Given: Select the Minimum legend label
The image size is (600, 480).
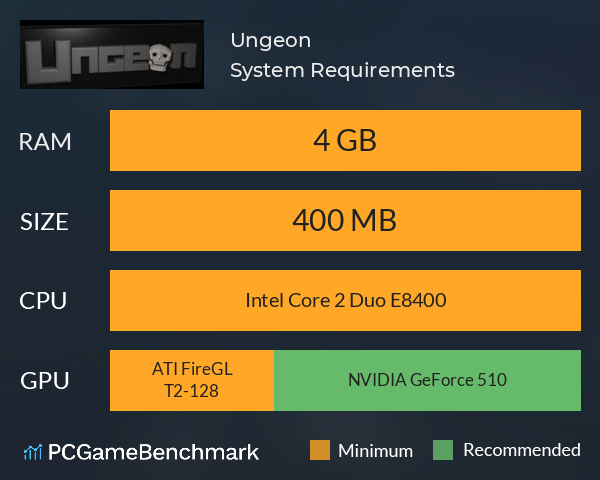Looking at the screenshot, I should 375,451.
